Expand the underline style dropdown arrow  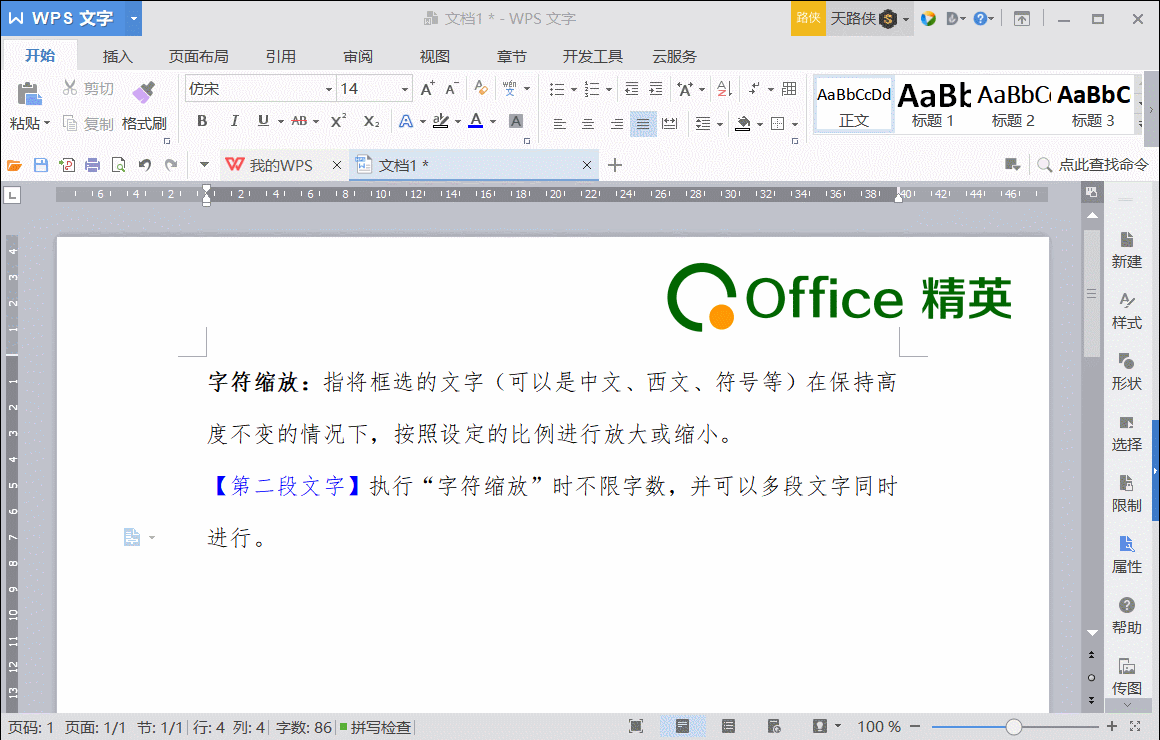(281, 121)
